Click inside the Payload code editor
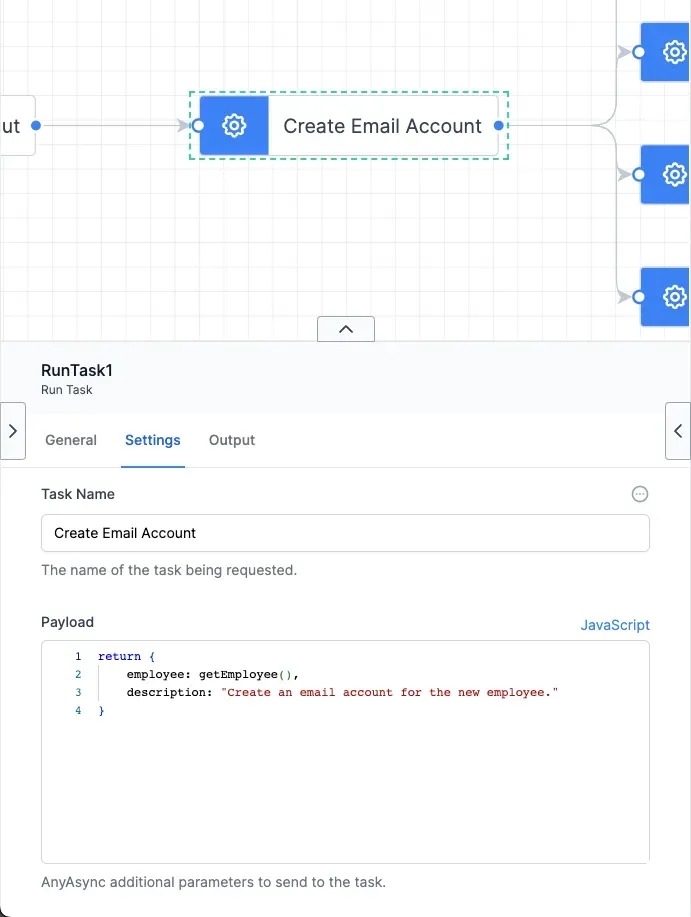Viewport: 691px width, 917px height. pyautogui.click(x=345, y=780)
